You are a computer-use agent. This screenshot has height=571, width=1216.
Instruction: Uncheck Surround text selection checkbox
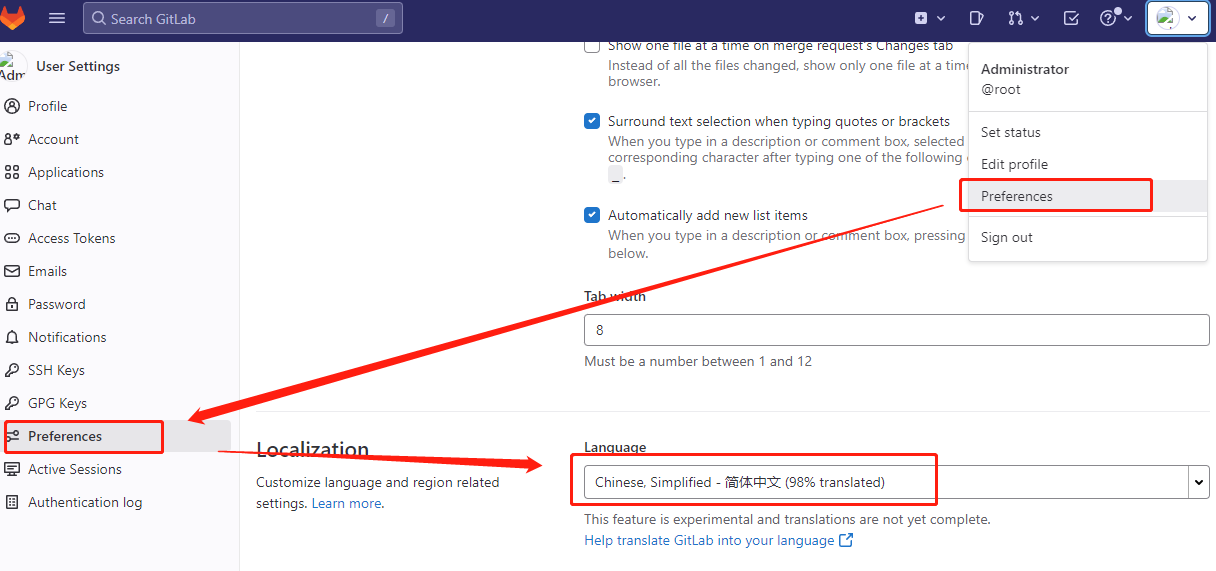point(592,121)
